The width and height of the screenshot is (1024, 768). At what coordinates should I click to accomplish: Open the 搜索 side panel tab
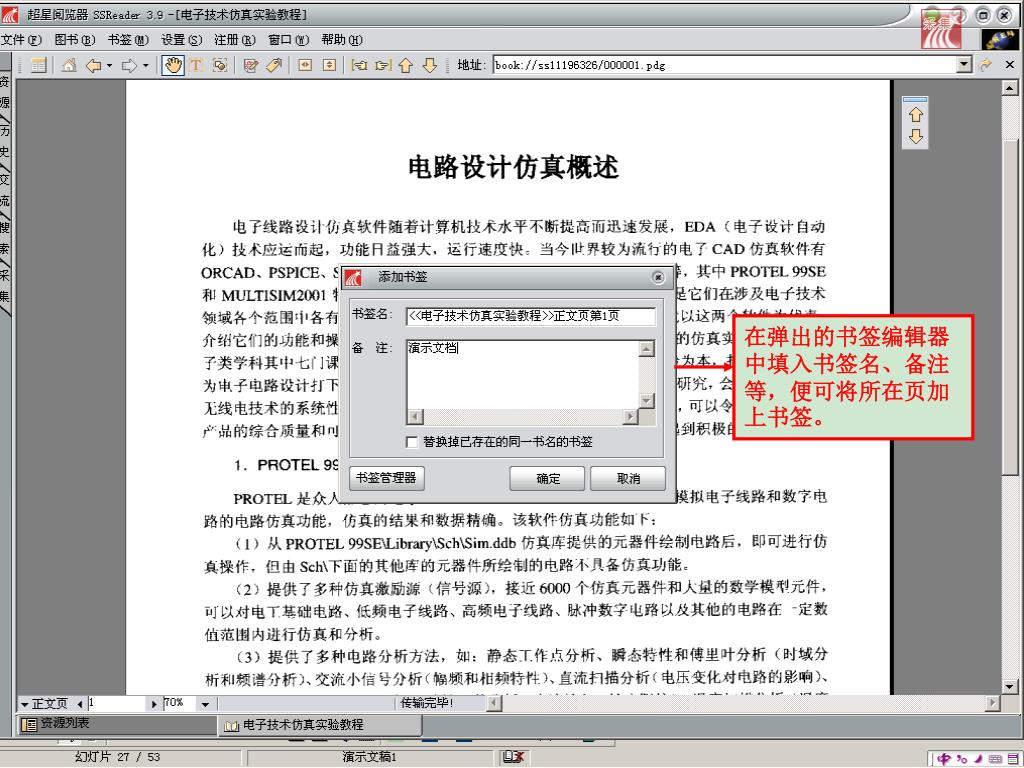click(x=5, y=238)
